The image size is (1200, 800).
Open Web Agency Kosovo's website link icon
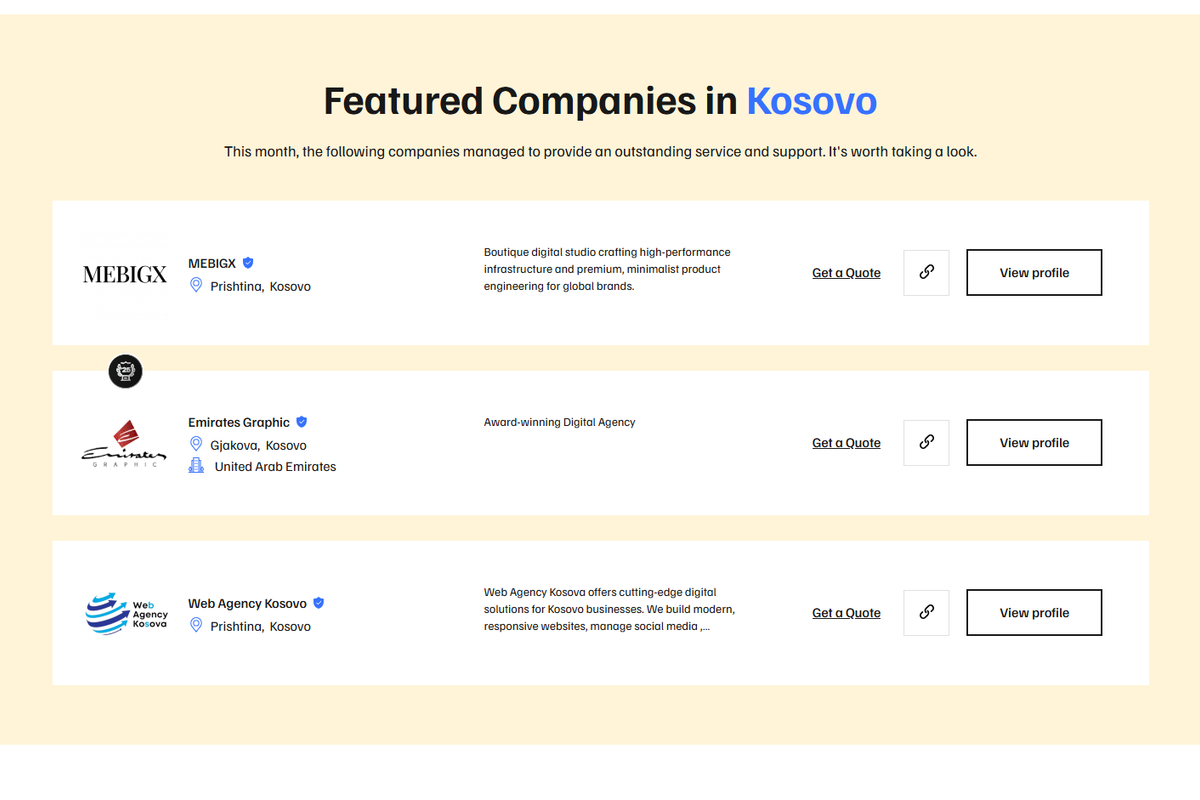[x=925, y=612]
